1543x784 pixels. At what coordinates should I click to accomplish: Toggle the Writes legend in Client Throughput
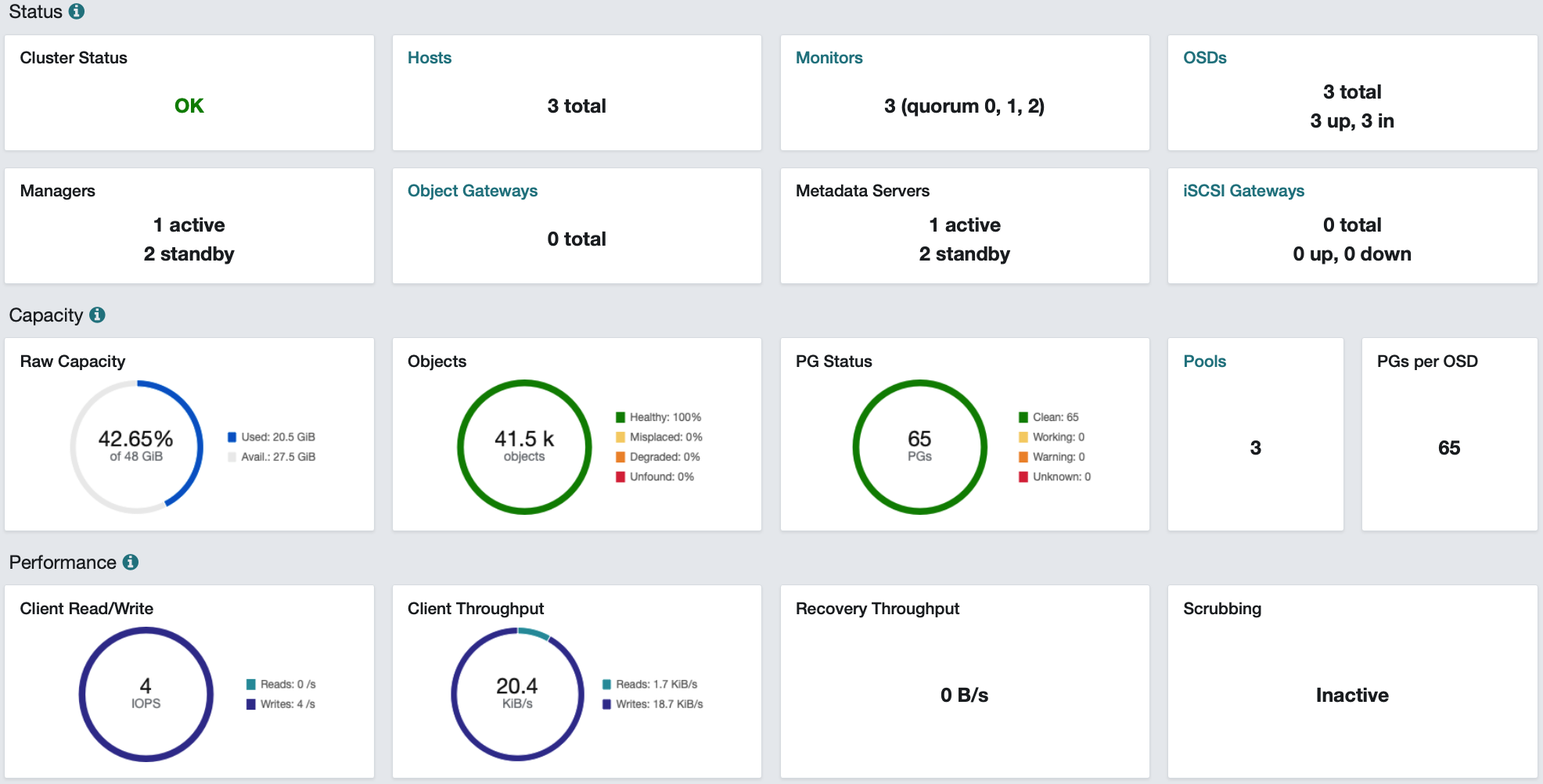point(653,704)
